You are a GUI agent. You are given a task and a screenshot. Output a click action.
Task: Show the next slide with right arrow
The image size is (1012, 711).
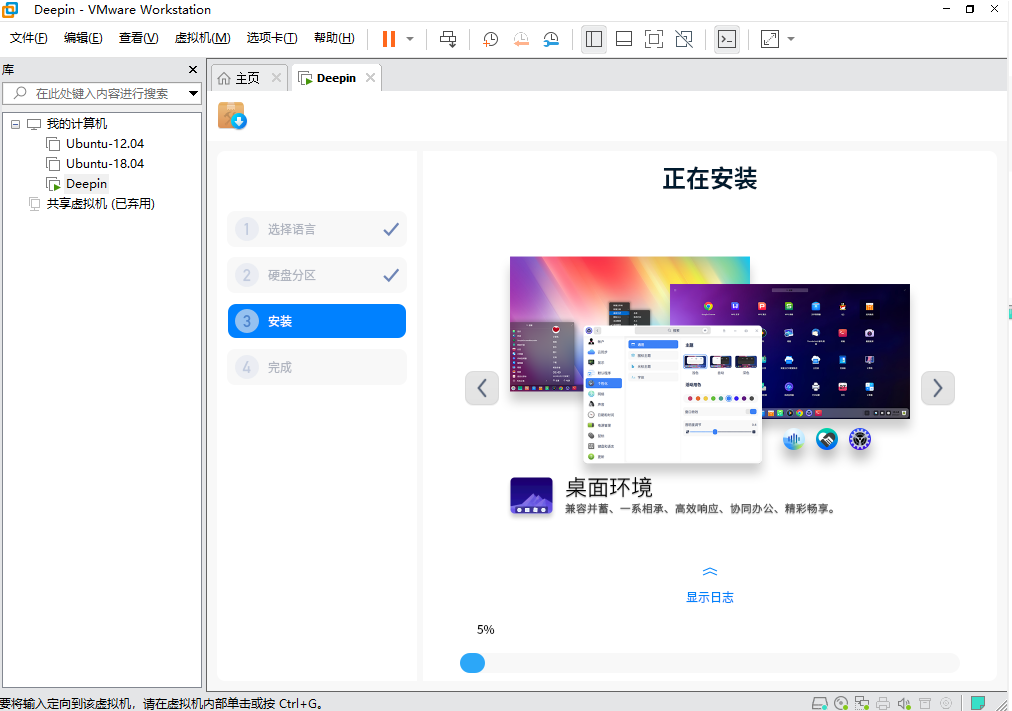938,388
